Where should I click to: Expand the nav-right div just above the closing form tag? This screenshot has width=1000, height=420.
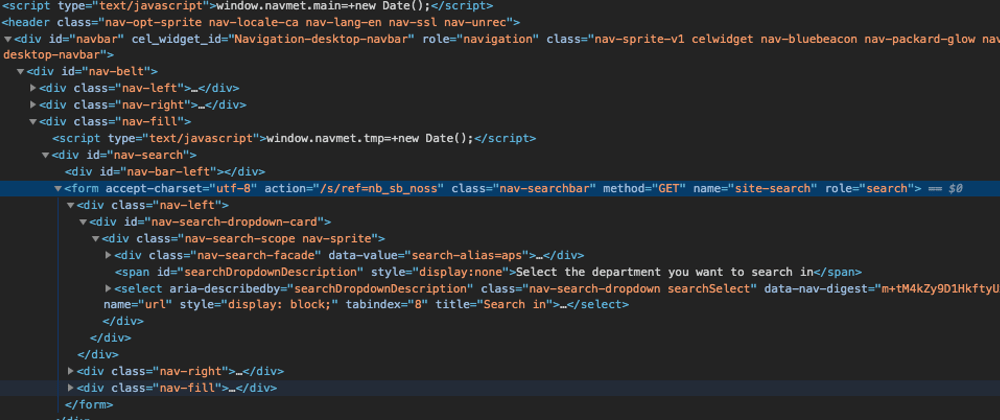click(x=71, y=371)
